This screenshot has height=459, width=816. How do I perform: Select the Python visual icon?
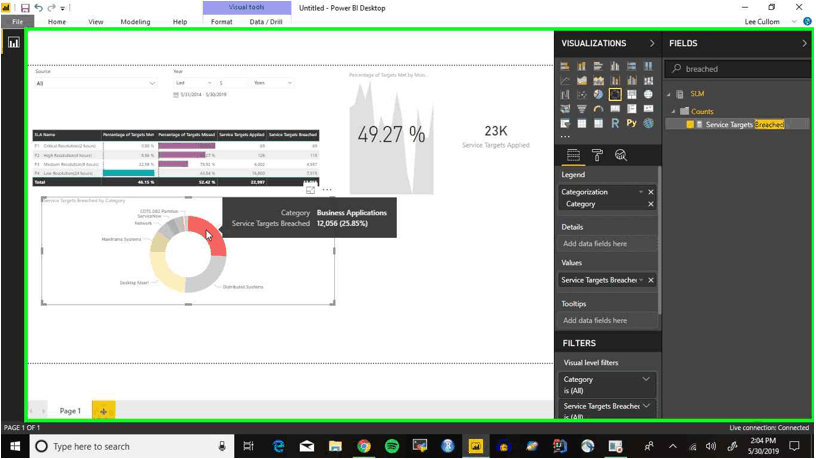click(632, 124)
